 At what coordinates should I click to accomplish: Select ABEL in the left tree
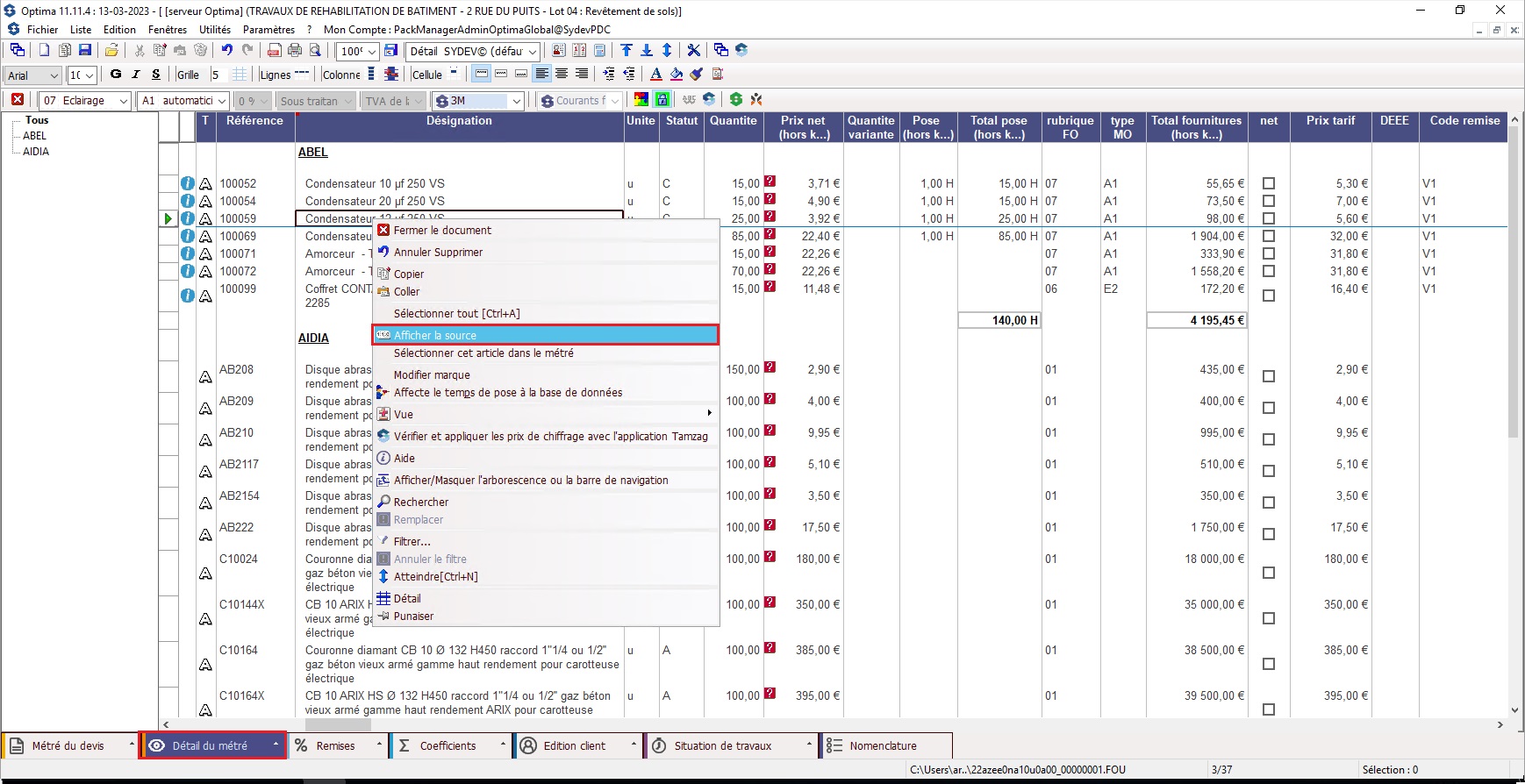click(x=34, y=136)
